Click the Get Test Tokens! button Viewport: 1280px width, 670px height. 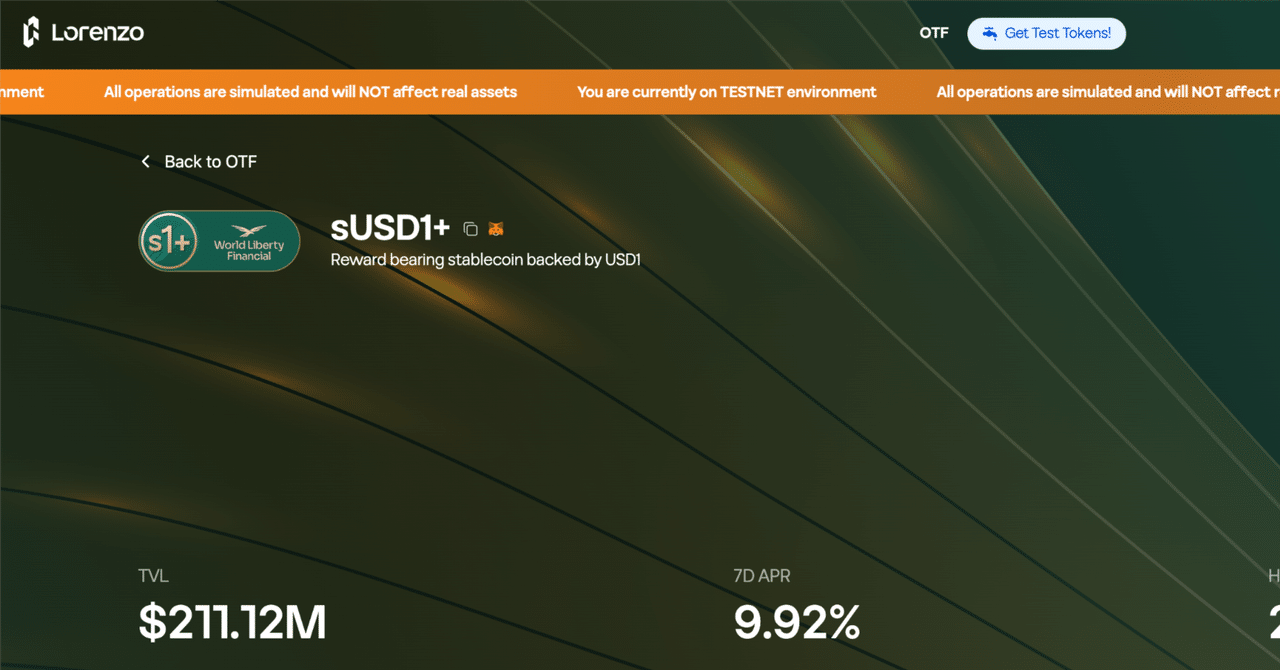tap(1046, 33)
